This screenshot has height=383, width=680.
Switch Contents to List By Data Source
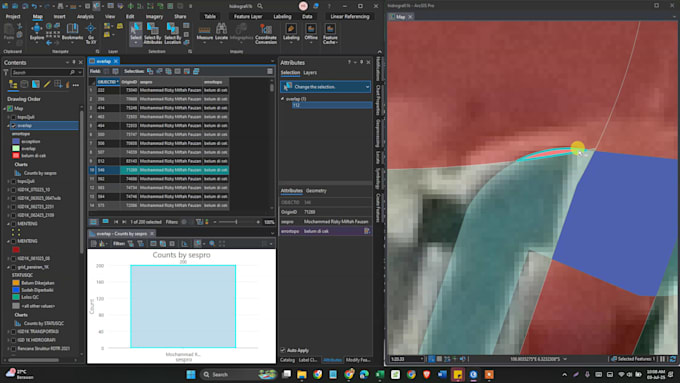[x=24, y=85]
